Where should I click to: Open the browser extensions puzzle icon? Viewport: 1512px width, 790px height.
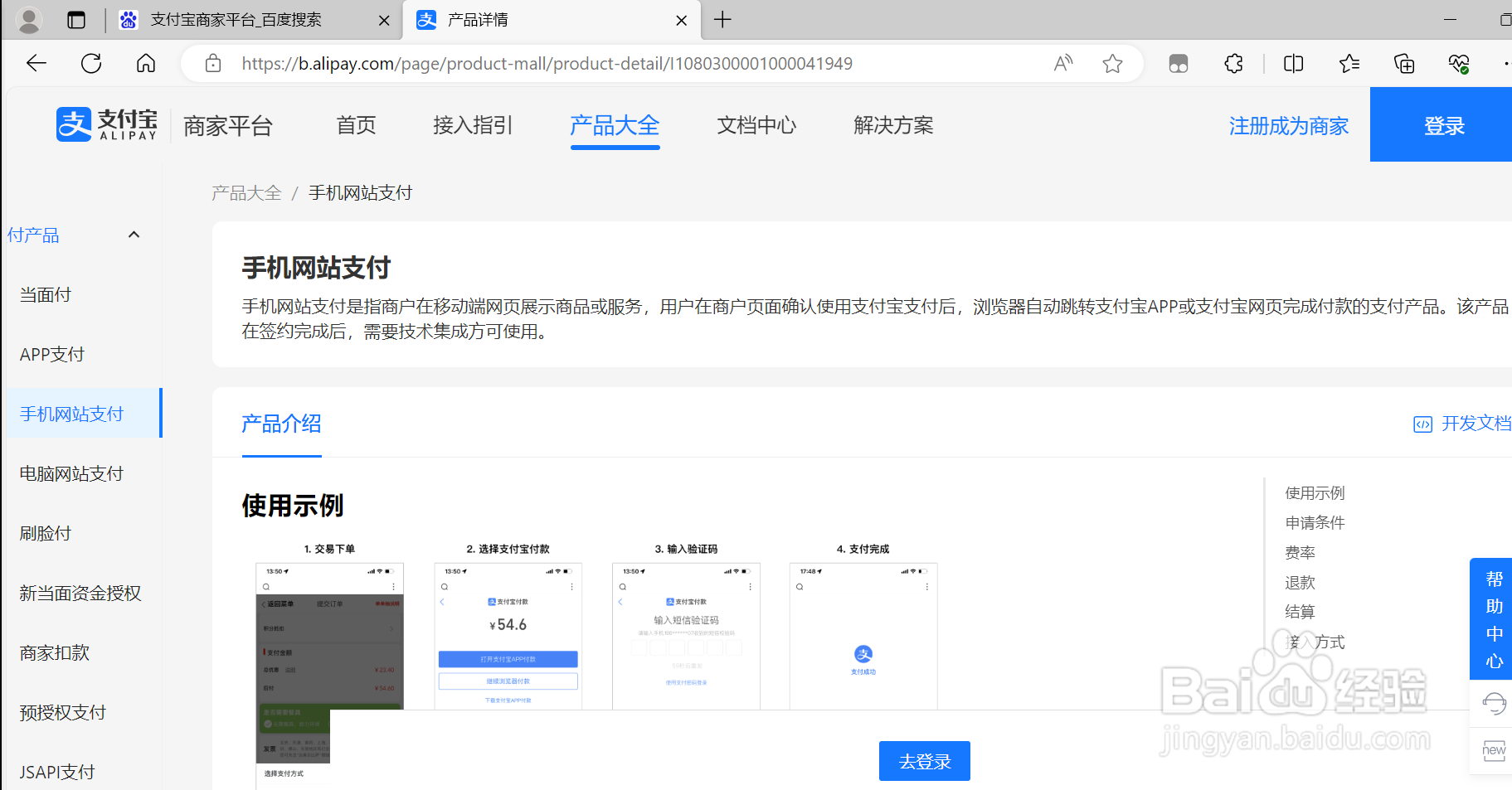[1233, 63]
